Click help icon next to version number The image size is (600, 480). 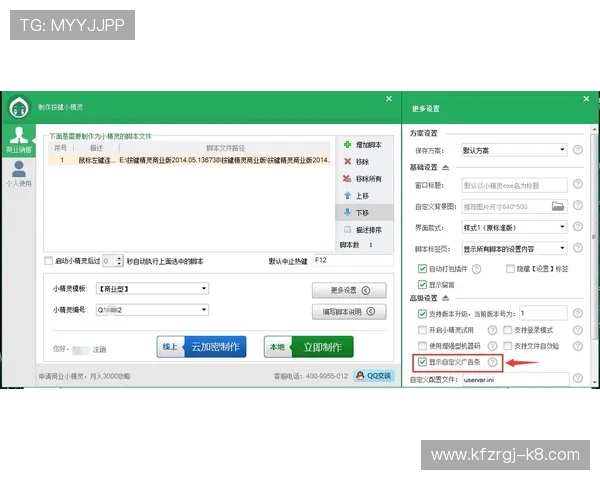[578, 313]
